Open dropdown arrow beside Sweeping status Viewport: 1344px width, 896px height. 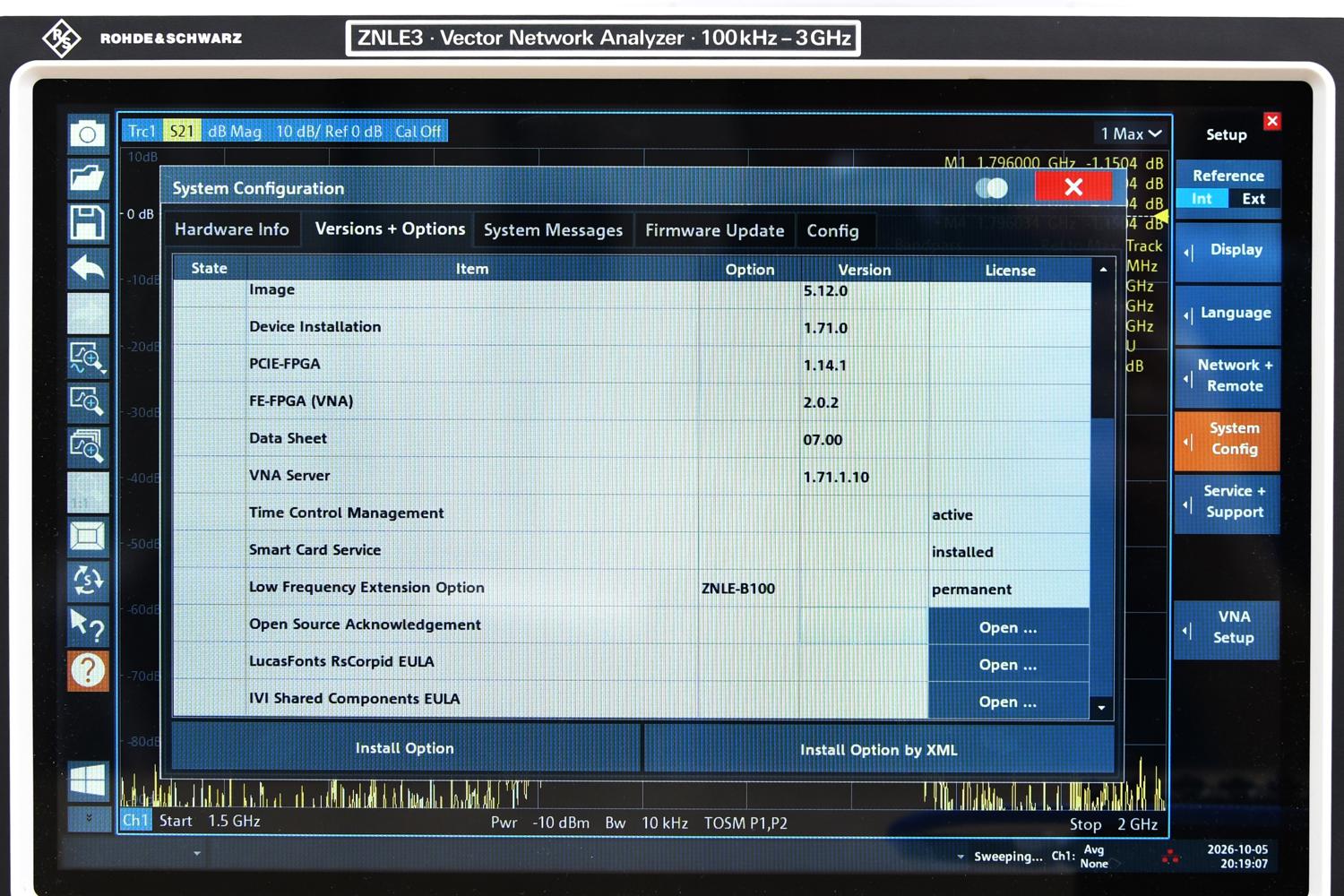[961, 857]
